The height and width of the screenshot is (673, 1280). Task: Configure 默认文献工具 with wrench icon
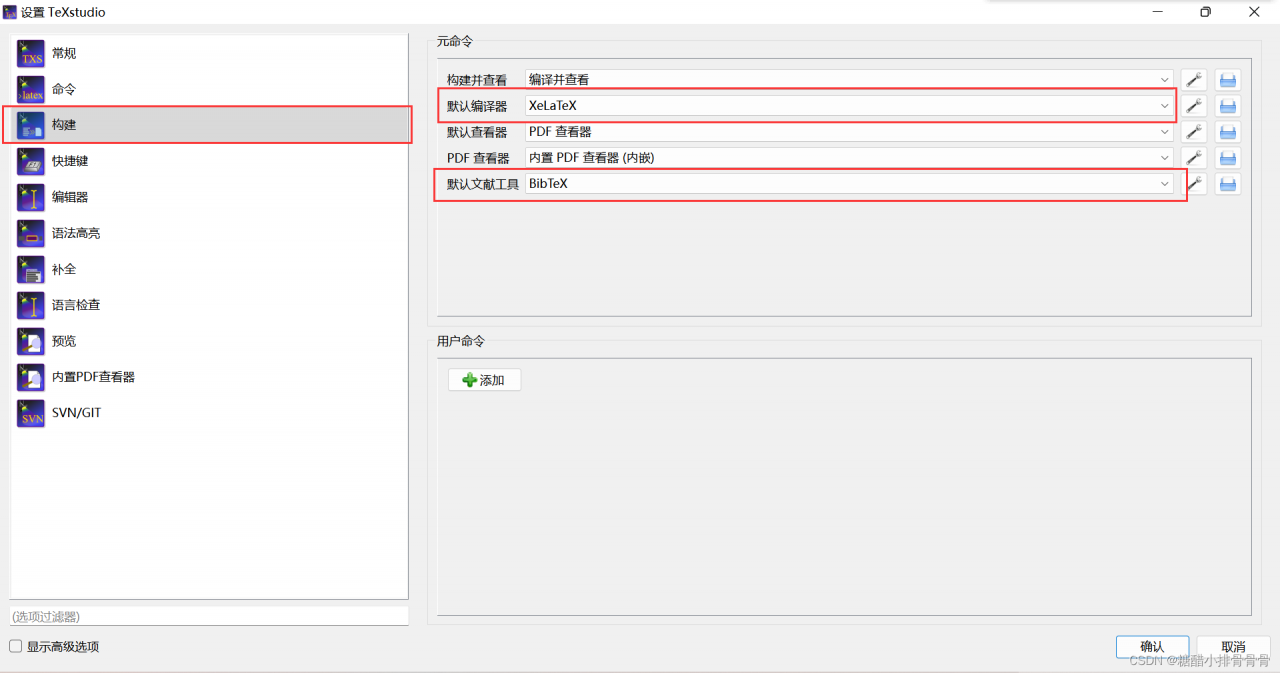tap(1196, 184)
